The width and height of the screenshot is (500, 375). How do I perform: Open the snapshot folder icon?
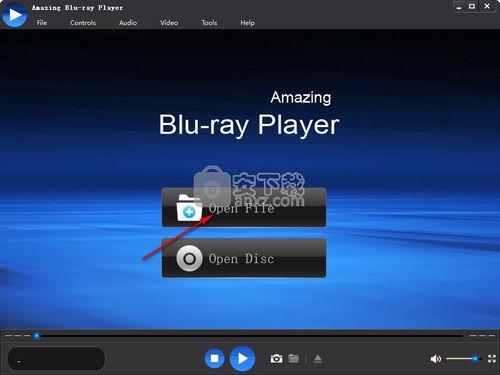[294, 358]
